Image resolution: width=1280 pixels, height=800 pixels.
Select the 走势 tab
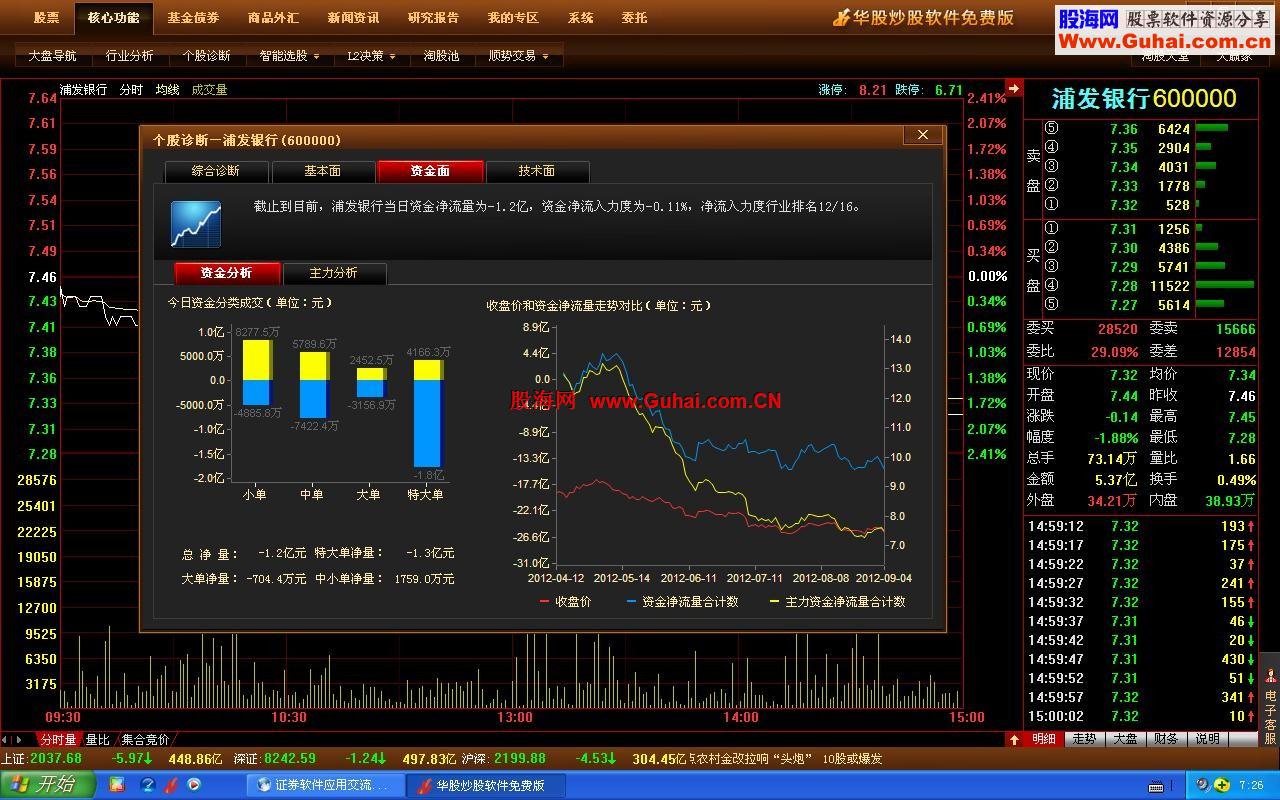[x=1085, y=739]
